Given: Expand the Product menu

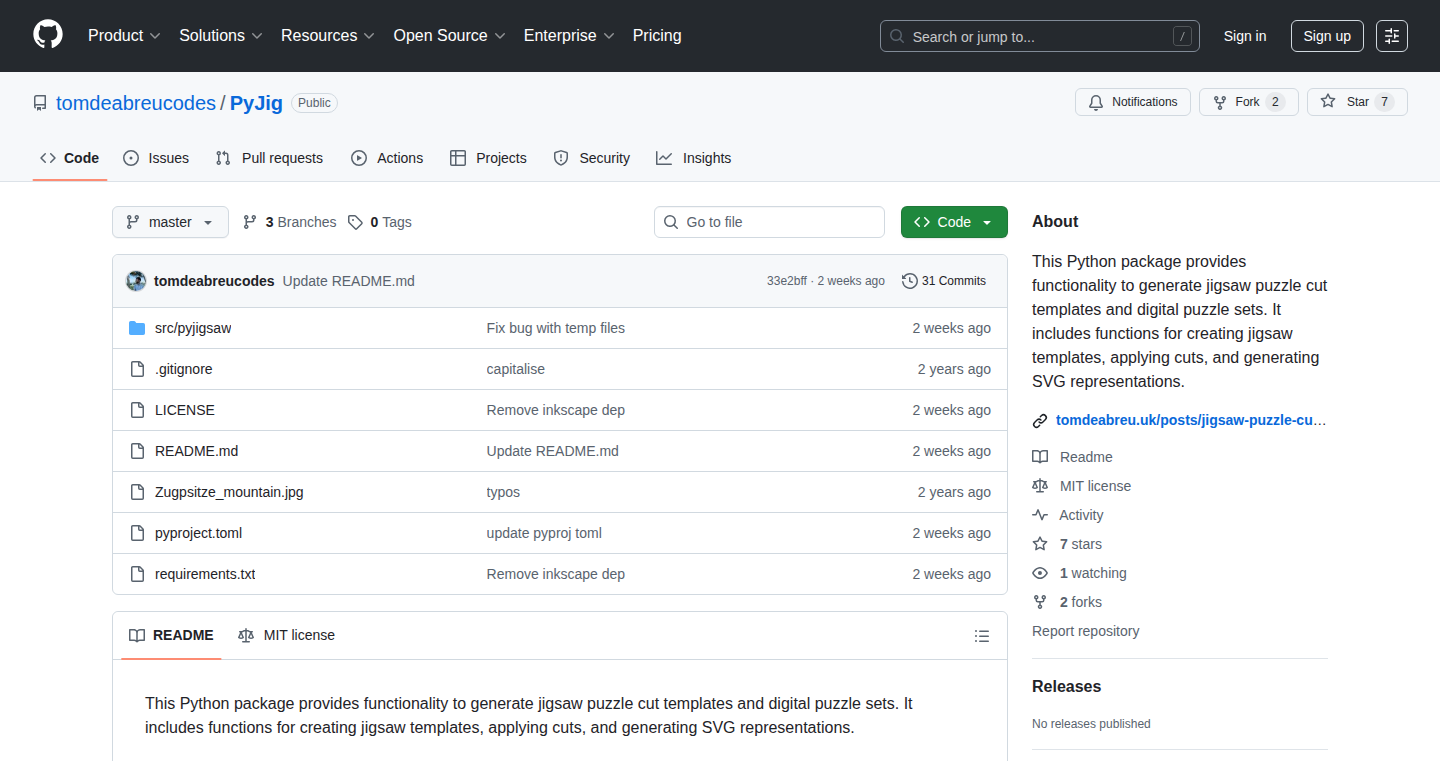Looking at the screenshot, I should tap(124, 36).
